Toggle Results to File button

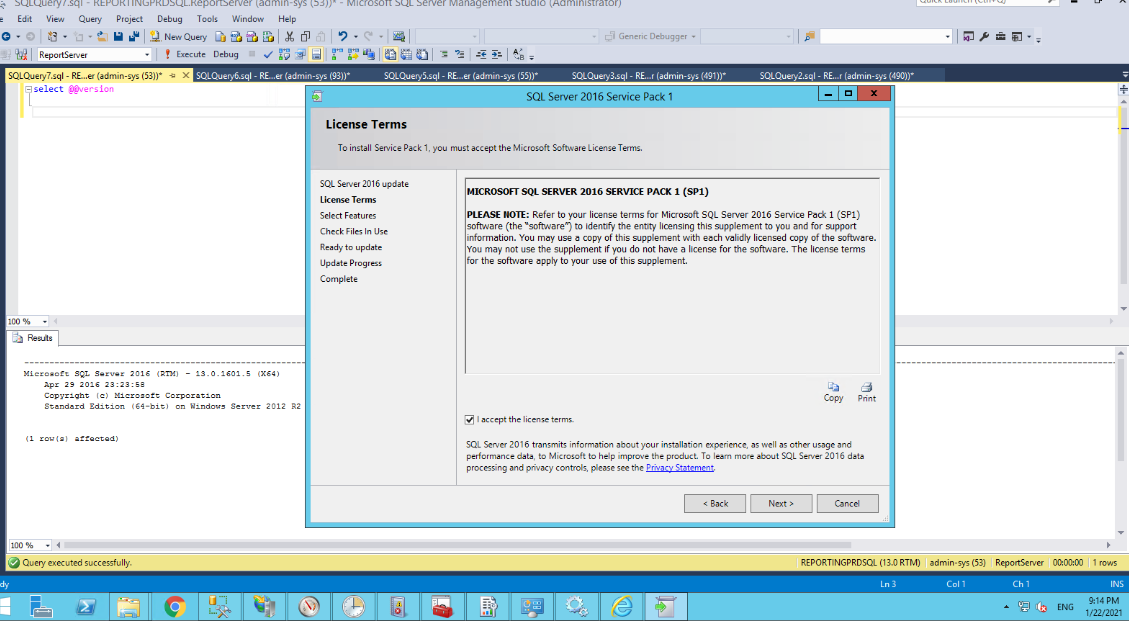tap(422, 54)
